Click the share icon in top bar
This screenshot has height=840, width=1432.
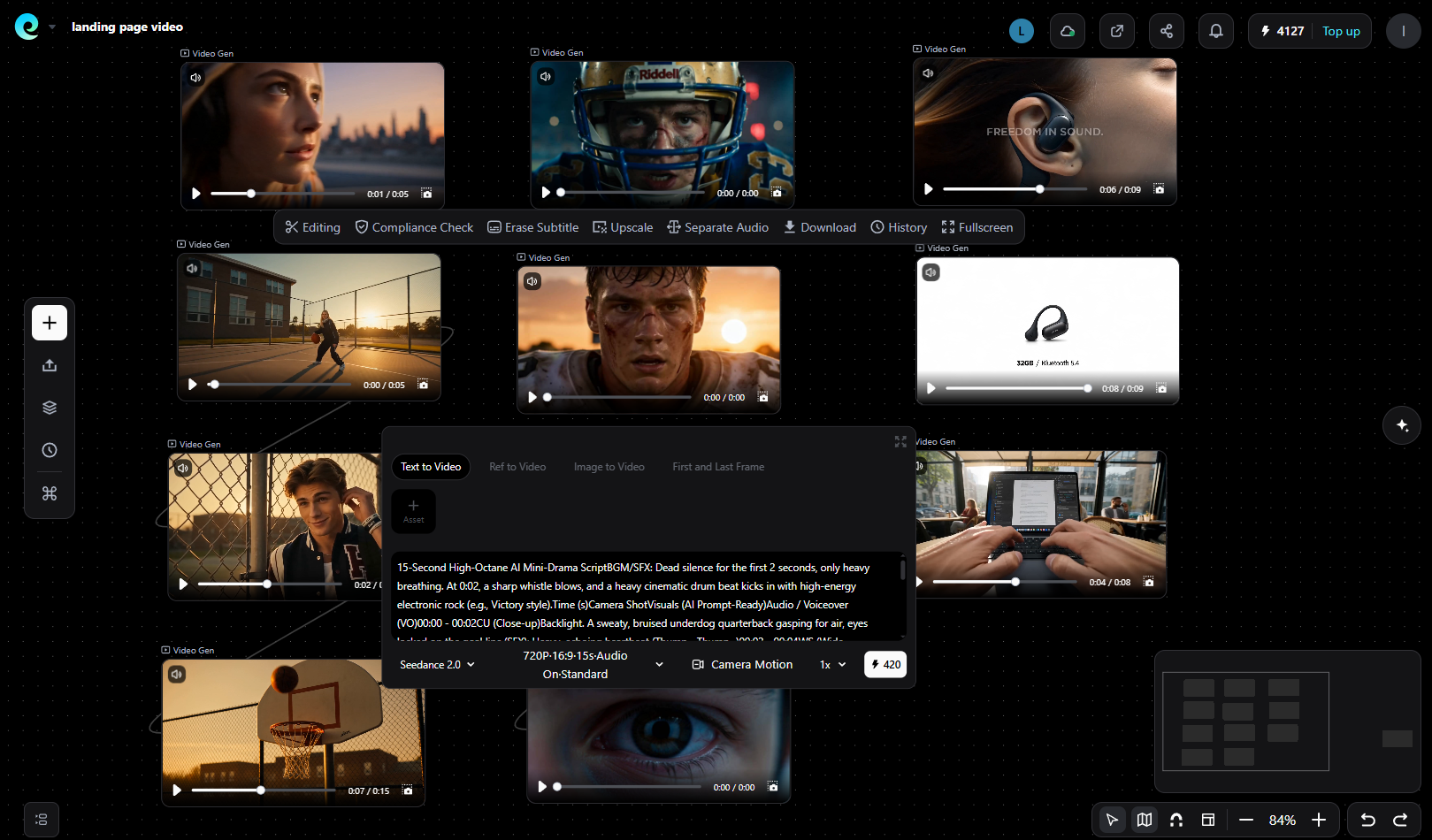[1167, 31]
